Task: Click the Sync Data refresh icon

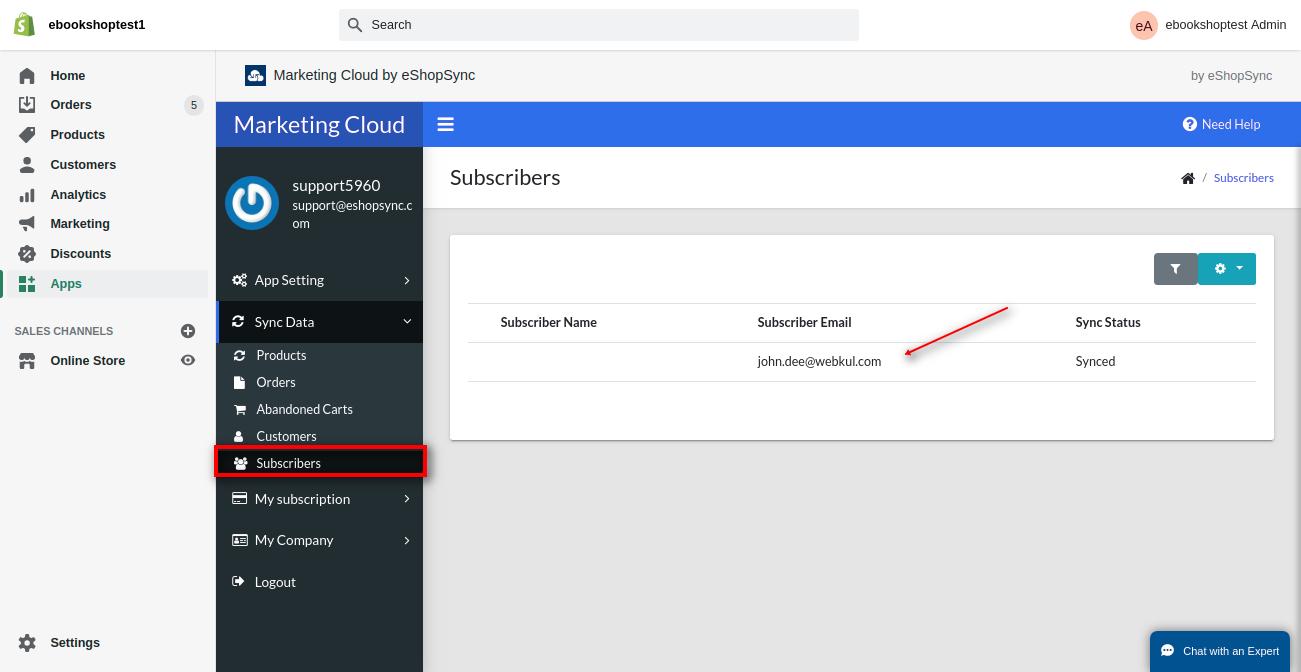Action: (x=238, y=322)
